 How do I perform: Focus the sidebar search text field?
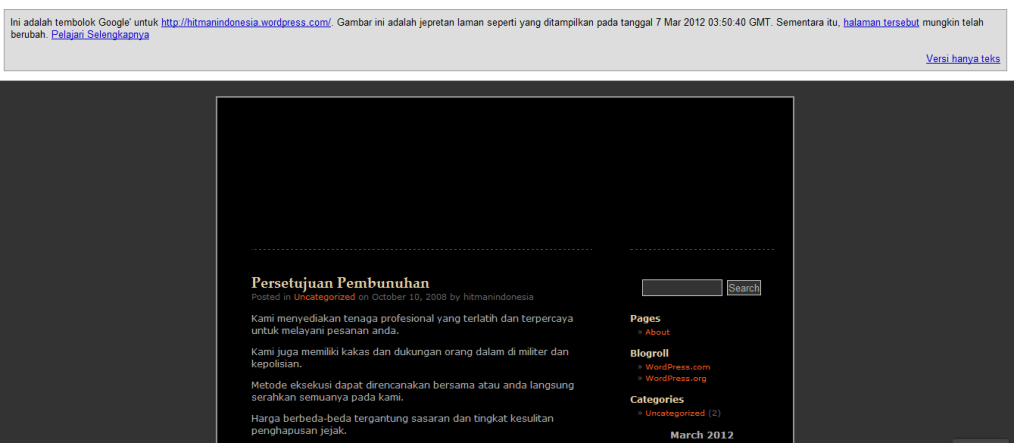click(681, 288)
